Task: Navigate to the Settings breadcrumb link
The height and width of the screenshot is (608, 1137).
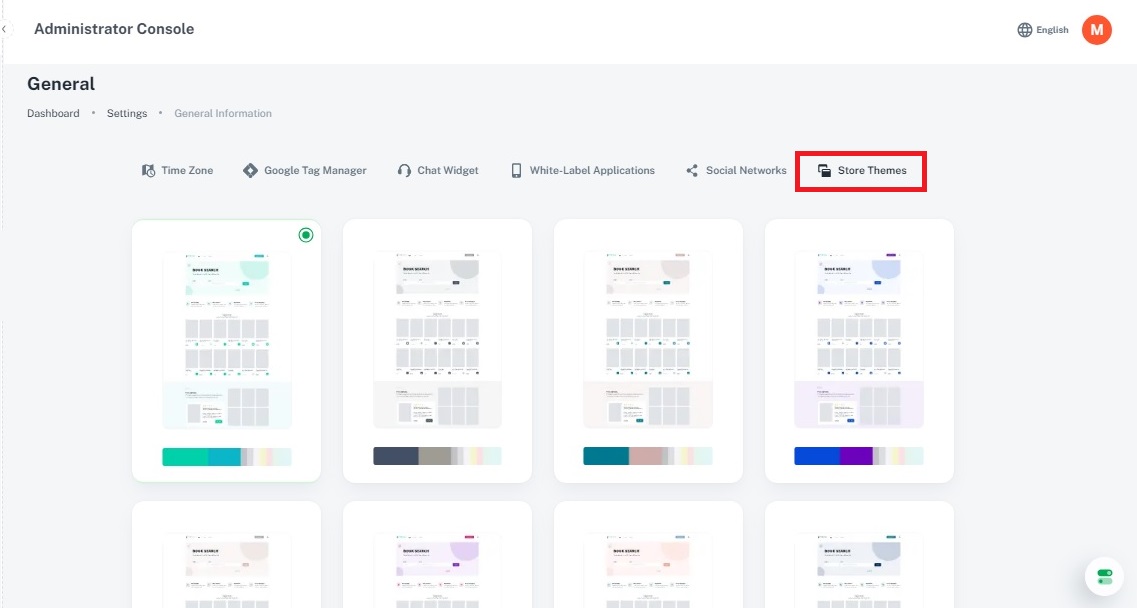Action: (127, 114)
